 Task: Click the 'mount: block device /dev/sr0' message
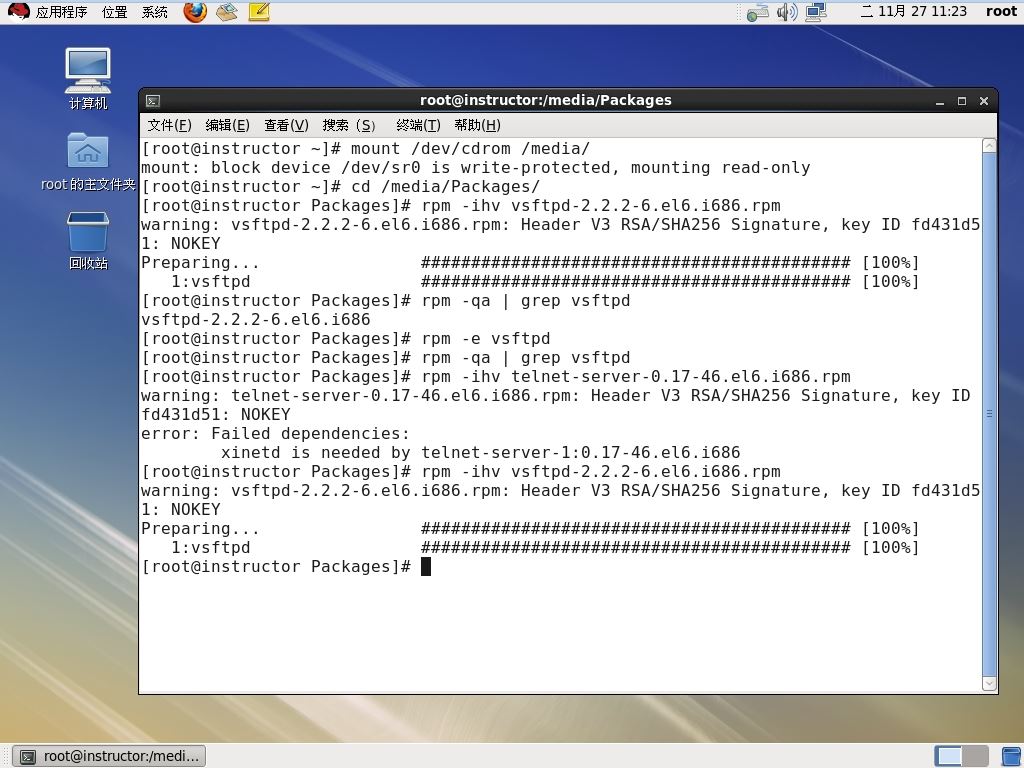click(475, 167)
